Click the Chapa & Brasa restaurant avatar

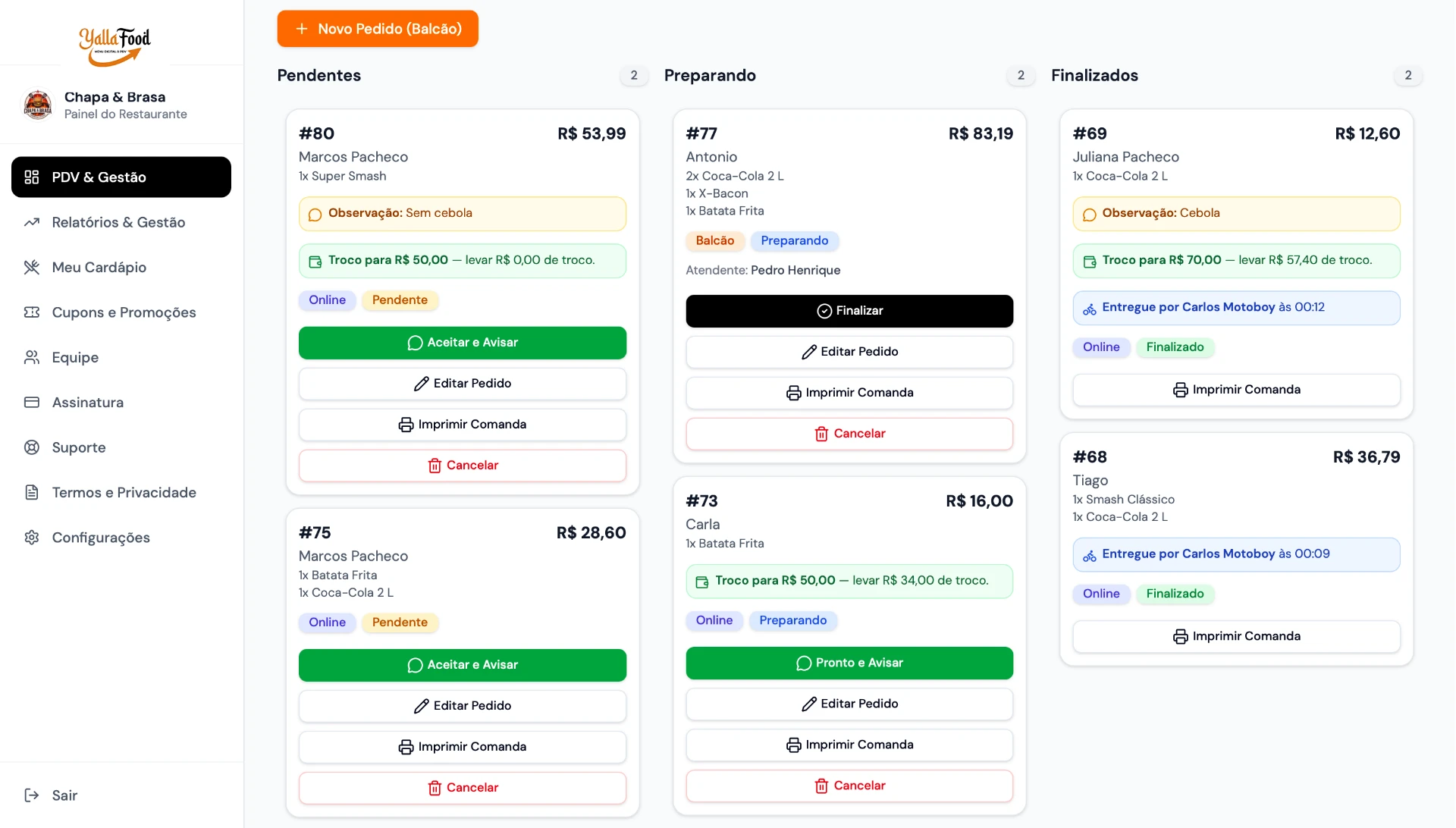click(38, 105)
